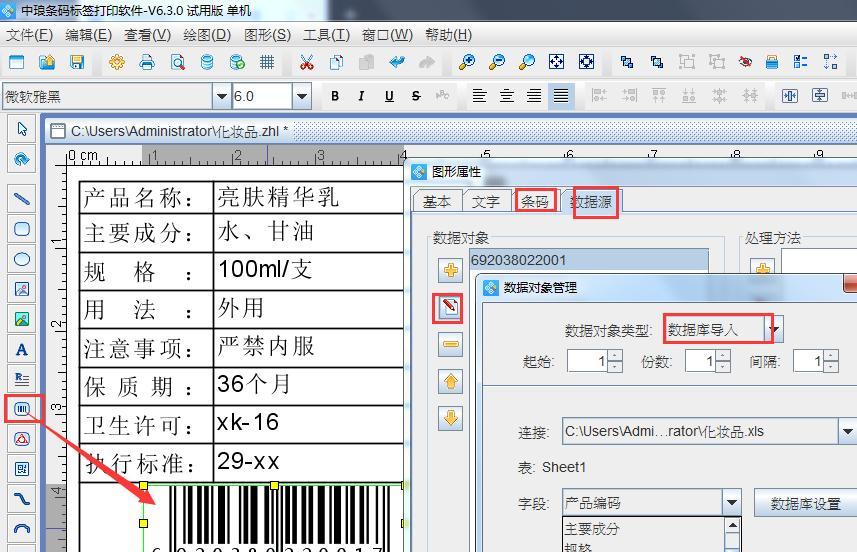Choose the arrow selection tool in the left toolbox
Viewport: 857px width, 552px height.
tap(22, 130)
